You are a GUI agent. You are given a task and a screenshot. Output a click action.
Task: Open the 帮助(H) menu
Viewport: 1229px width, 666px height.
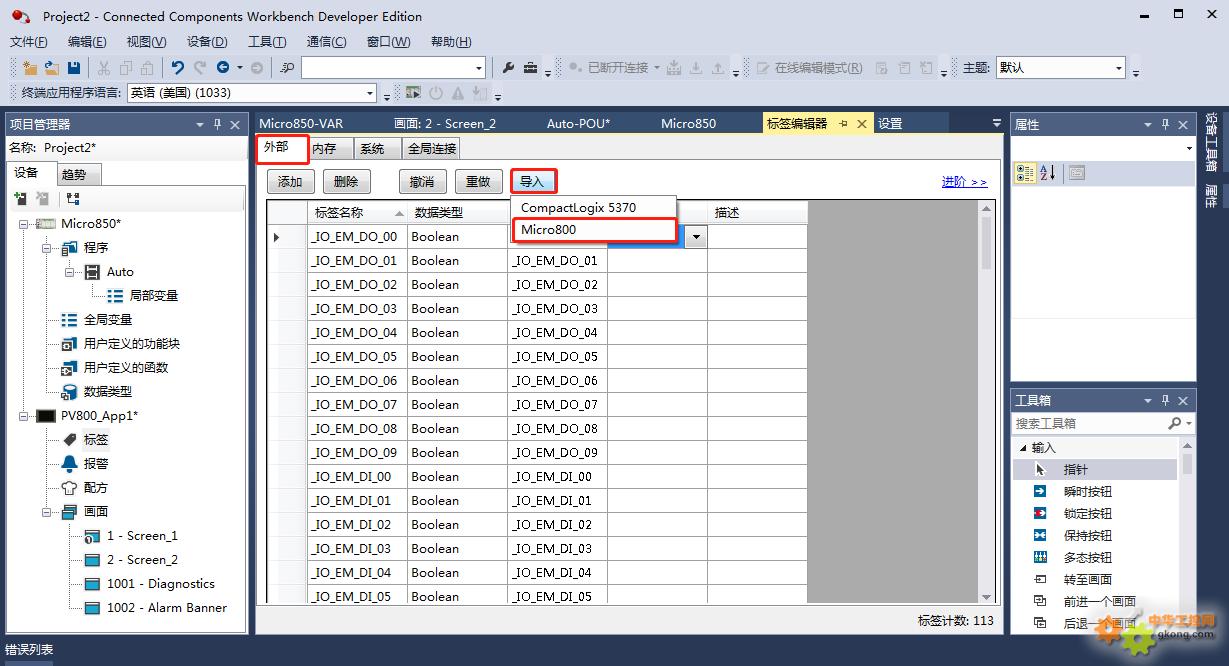(x=451, y=42)
